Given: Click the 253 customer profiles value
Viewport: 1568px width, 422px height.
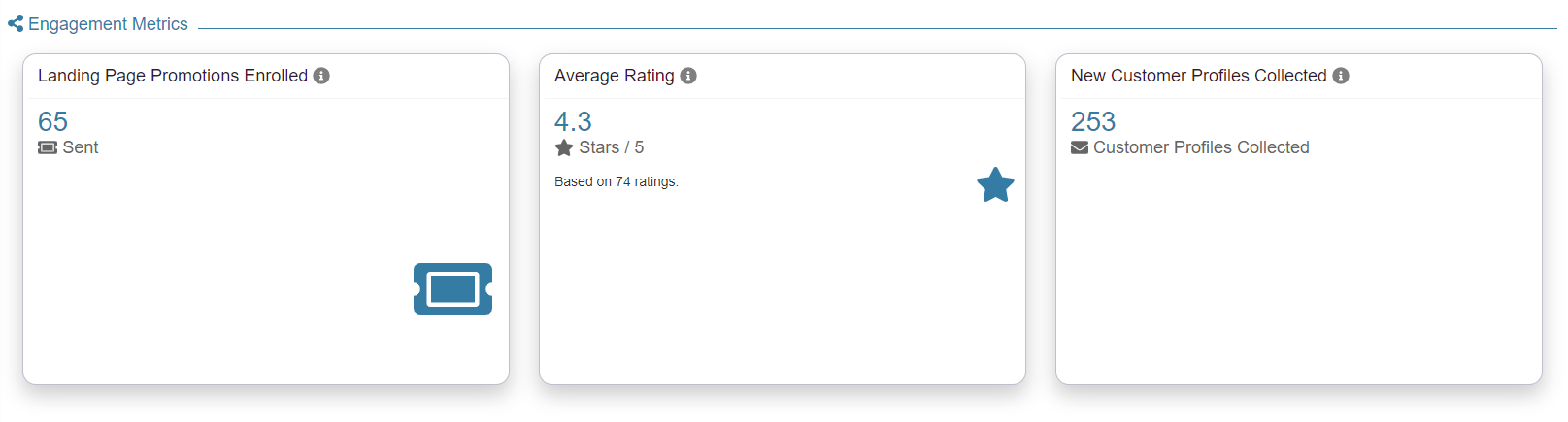Looking at the screenshot, I should point(1093,121).
